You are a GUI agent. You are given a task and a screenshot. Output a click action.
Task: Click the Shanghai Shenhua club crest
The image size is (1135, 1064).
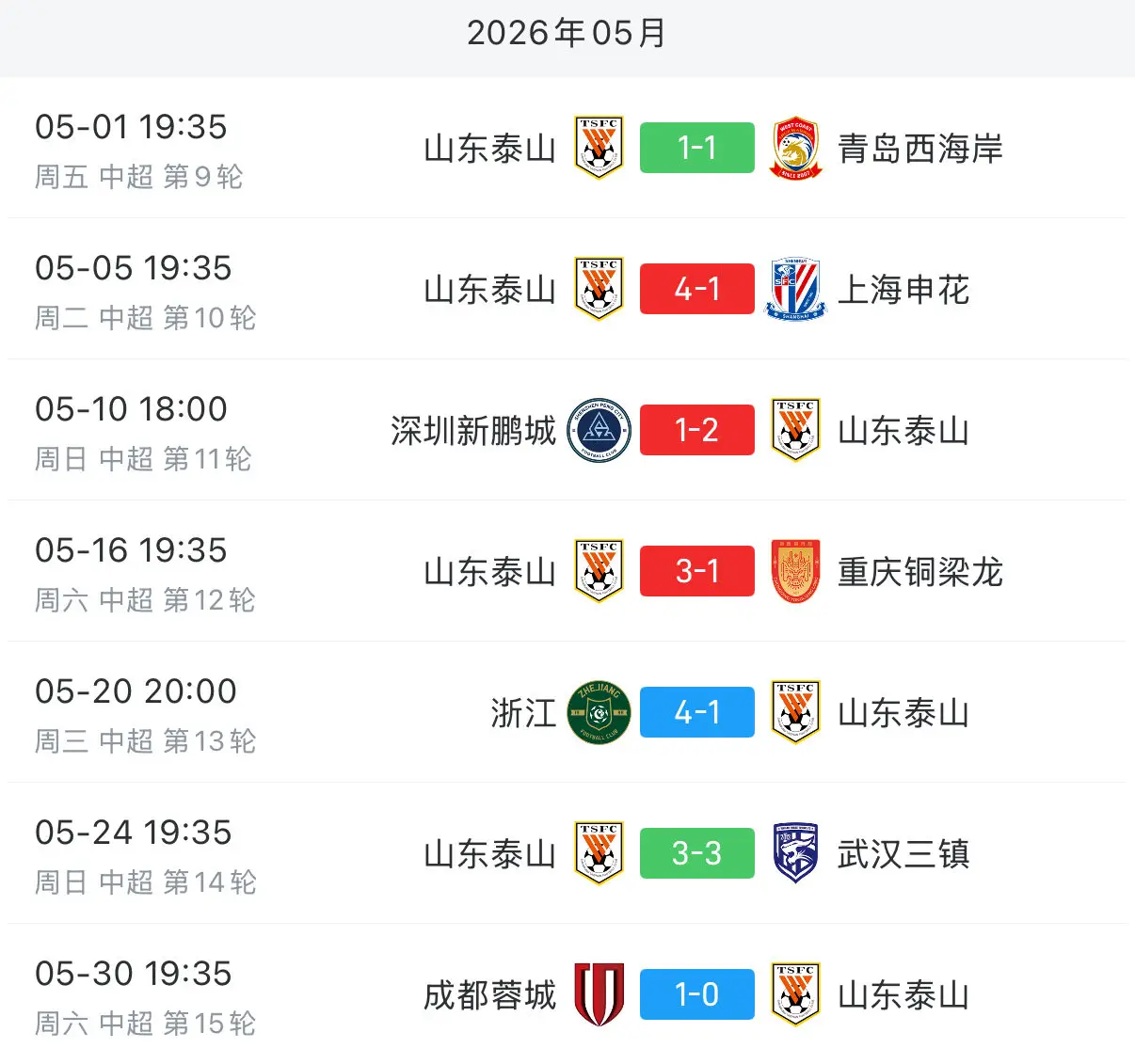click(x=795, y=289)
